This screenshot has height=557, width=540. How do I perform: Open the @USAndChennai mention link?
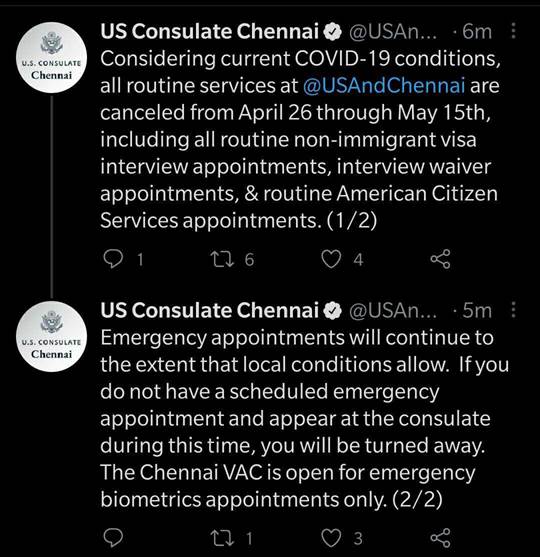(x=384, y=86)
